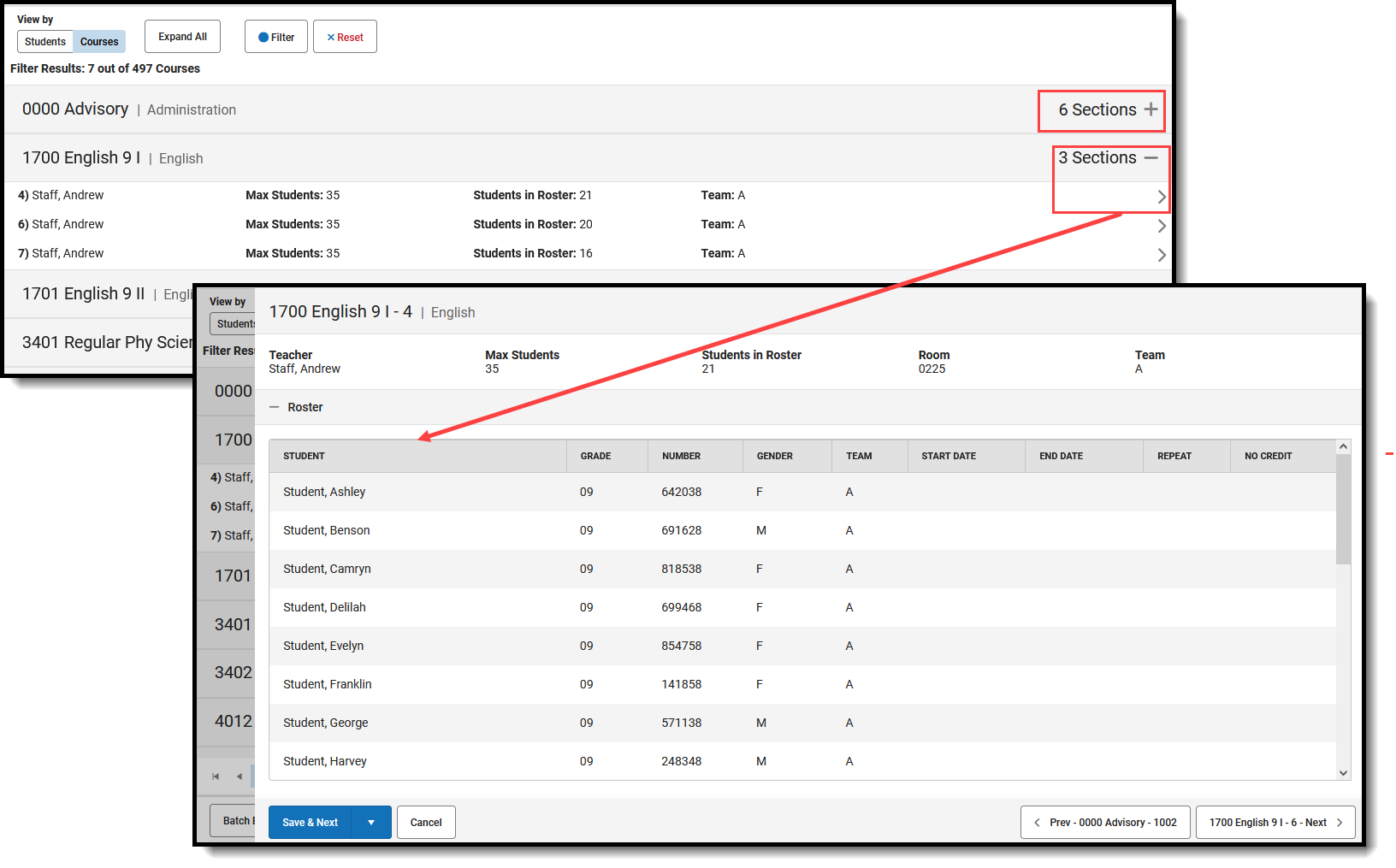Select section 6) Staff, Andrew row
The image size is (1396, 868).
589,224
